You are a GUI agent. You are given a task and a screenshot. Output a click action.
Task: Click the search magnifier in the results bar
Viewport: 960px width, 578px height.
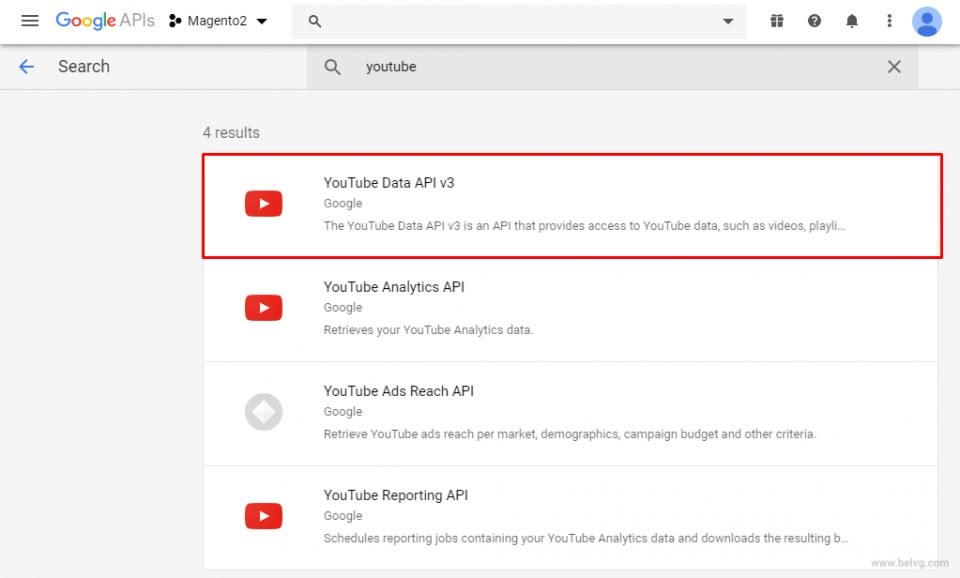[331, 66]
